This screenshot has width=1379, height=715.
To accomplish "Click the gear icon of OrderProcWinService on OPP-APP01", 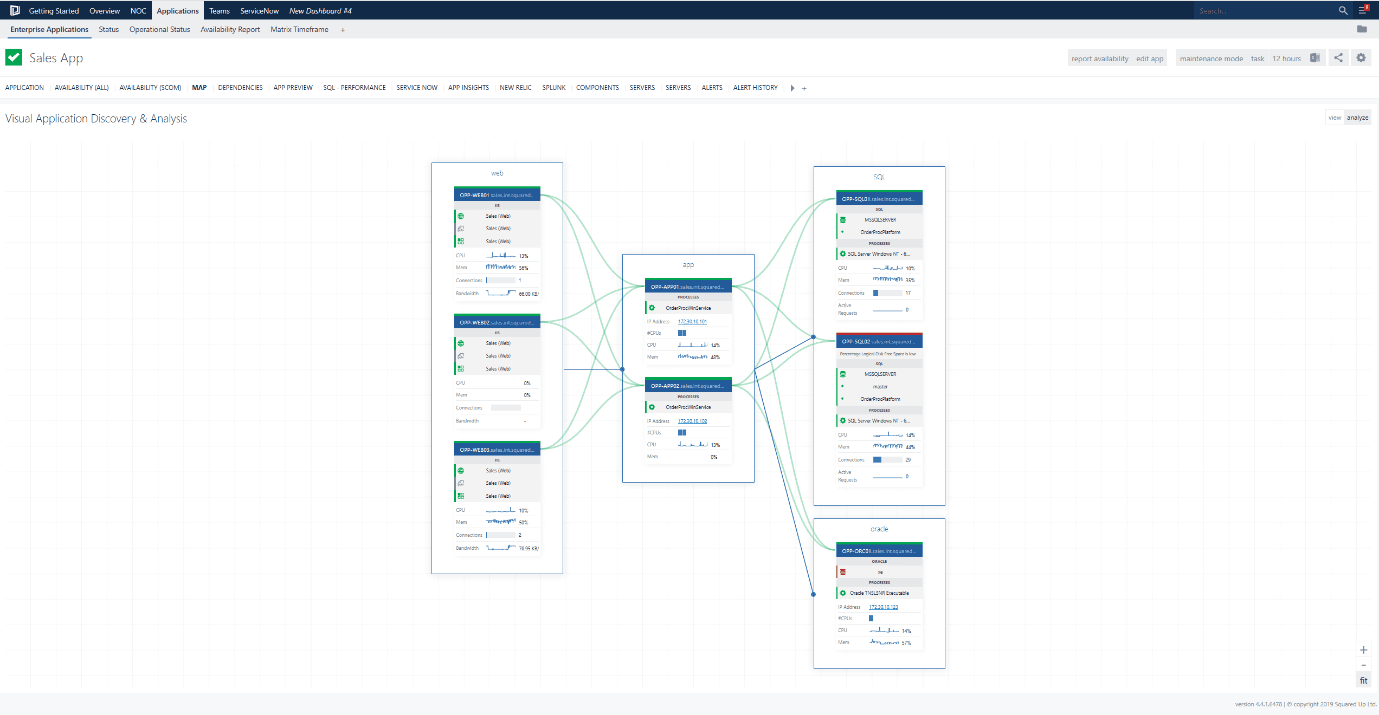I will coord(651,308).
